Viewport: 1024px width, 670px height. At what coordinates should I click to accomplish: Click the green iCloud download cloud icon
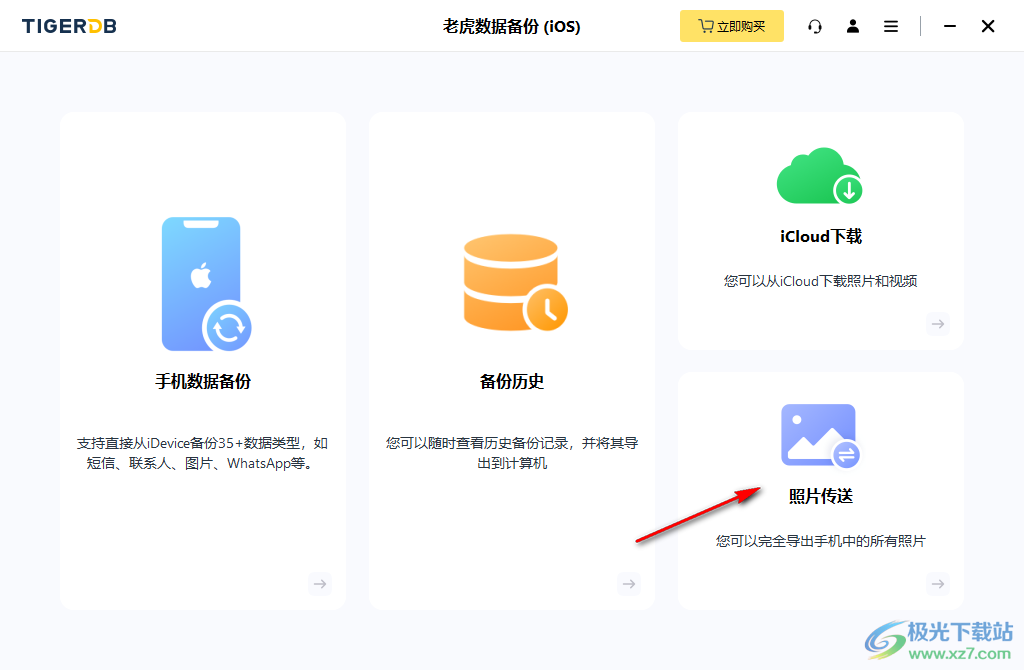[x=820, y=176]
